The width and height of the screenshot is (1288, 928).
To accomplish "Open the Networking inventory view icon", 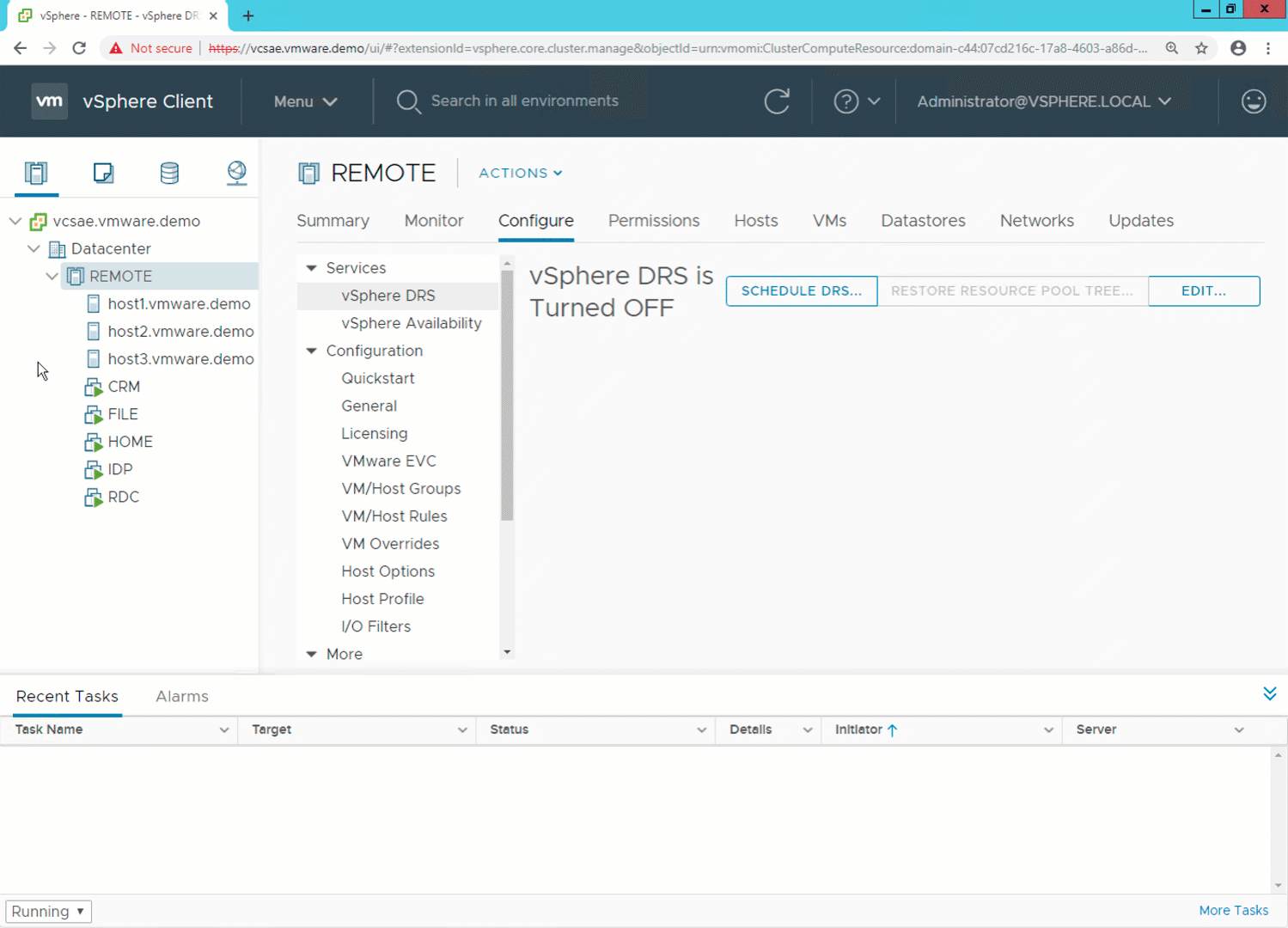I will pyautogui.click(x=236, y=173).
